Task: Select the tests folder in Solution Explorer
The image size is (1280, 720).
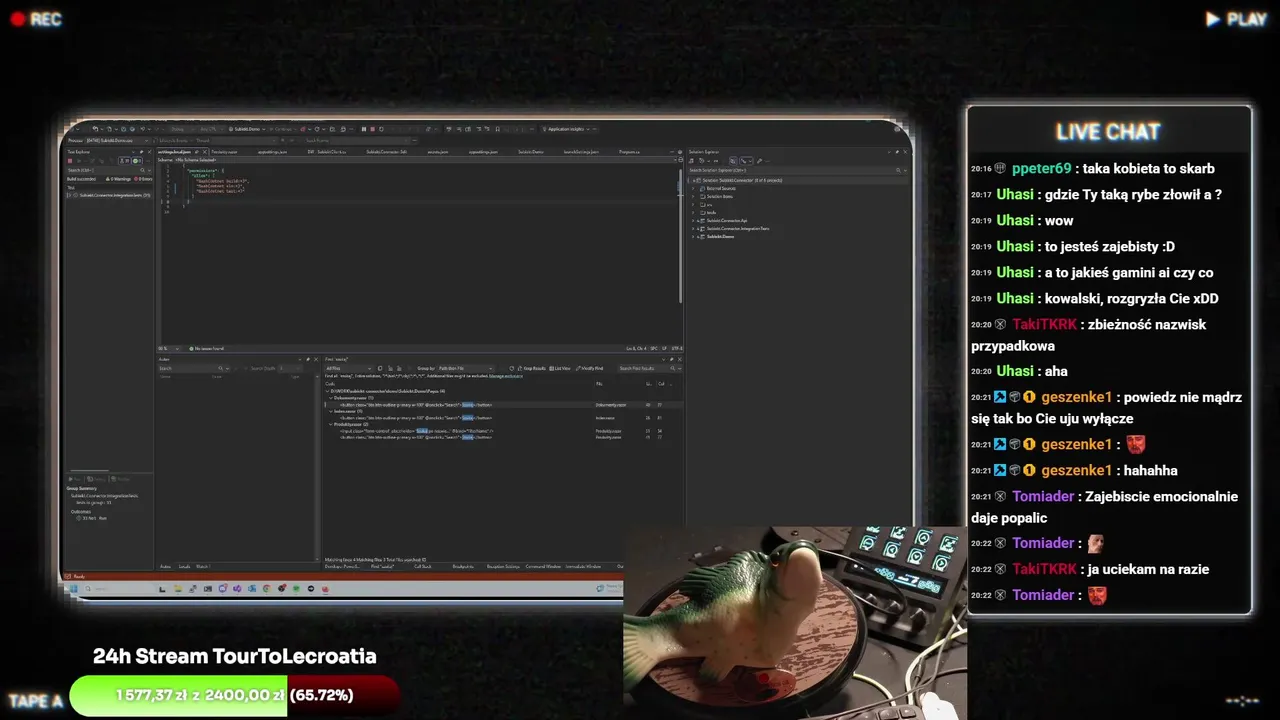Action: [x=710, y=212]
